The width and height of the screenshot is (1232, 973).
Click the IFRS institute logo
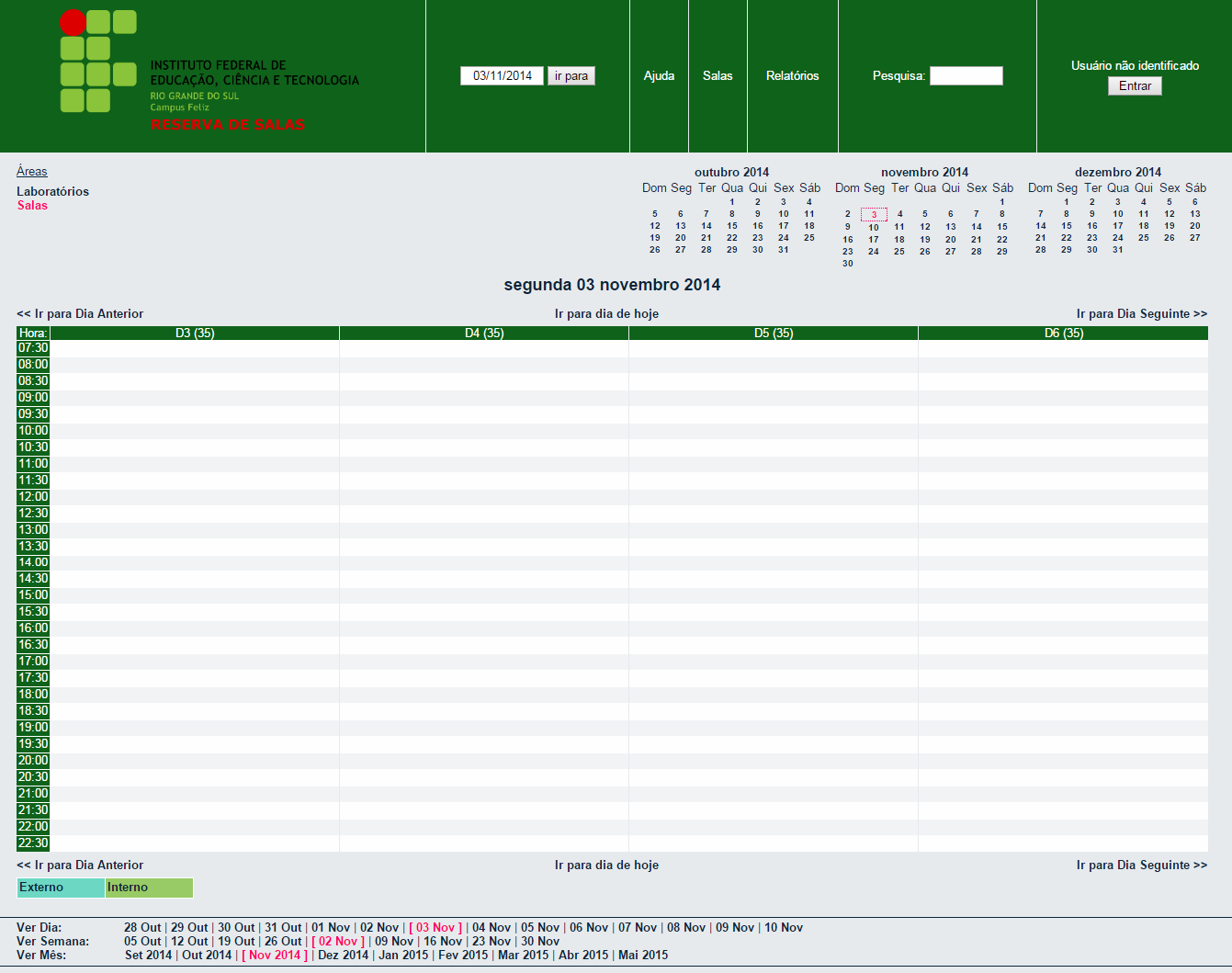pyautogui.click(x=210, y=71)
